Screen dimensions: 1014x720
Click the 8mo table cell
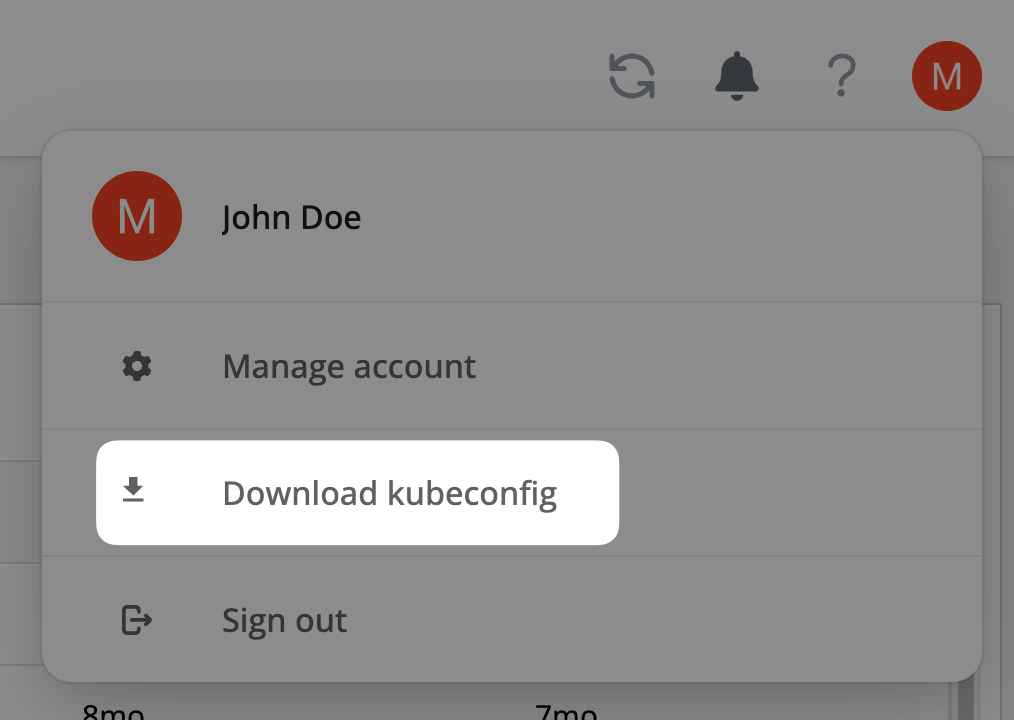coord(113,712)
